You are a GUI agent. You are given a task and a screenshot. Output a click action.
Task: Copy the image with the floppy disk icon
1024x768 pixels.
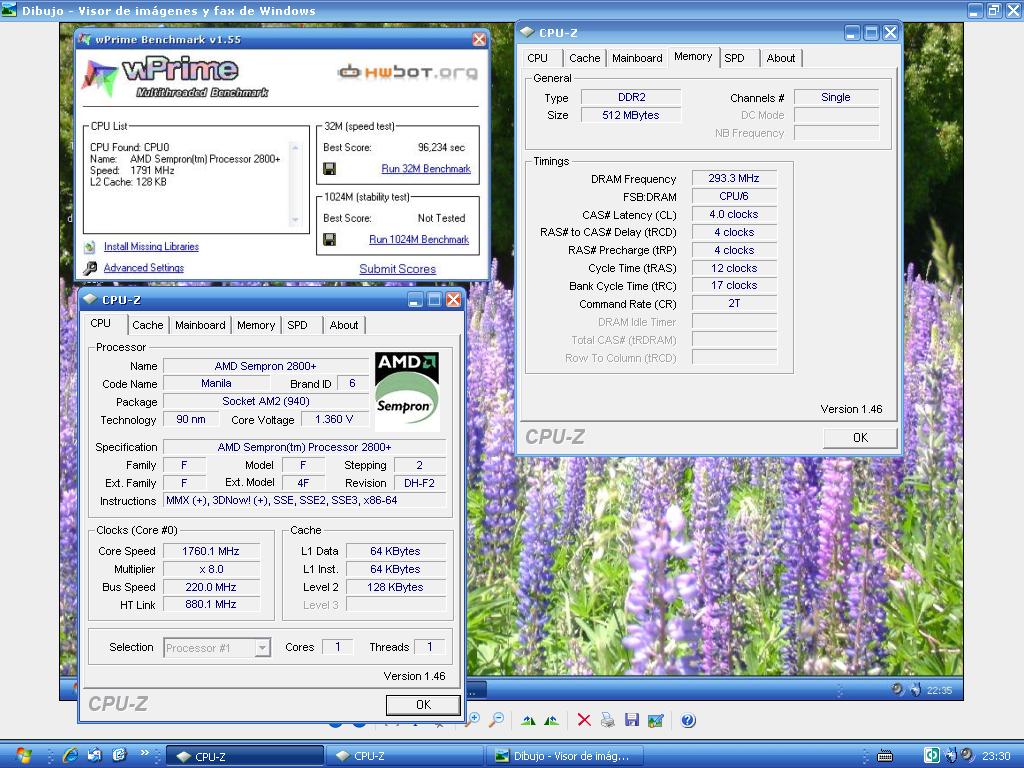point(632,720)
